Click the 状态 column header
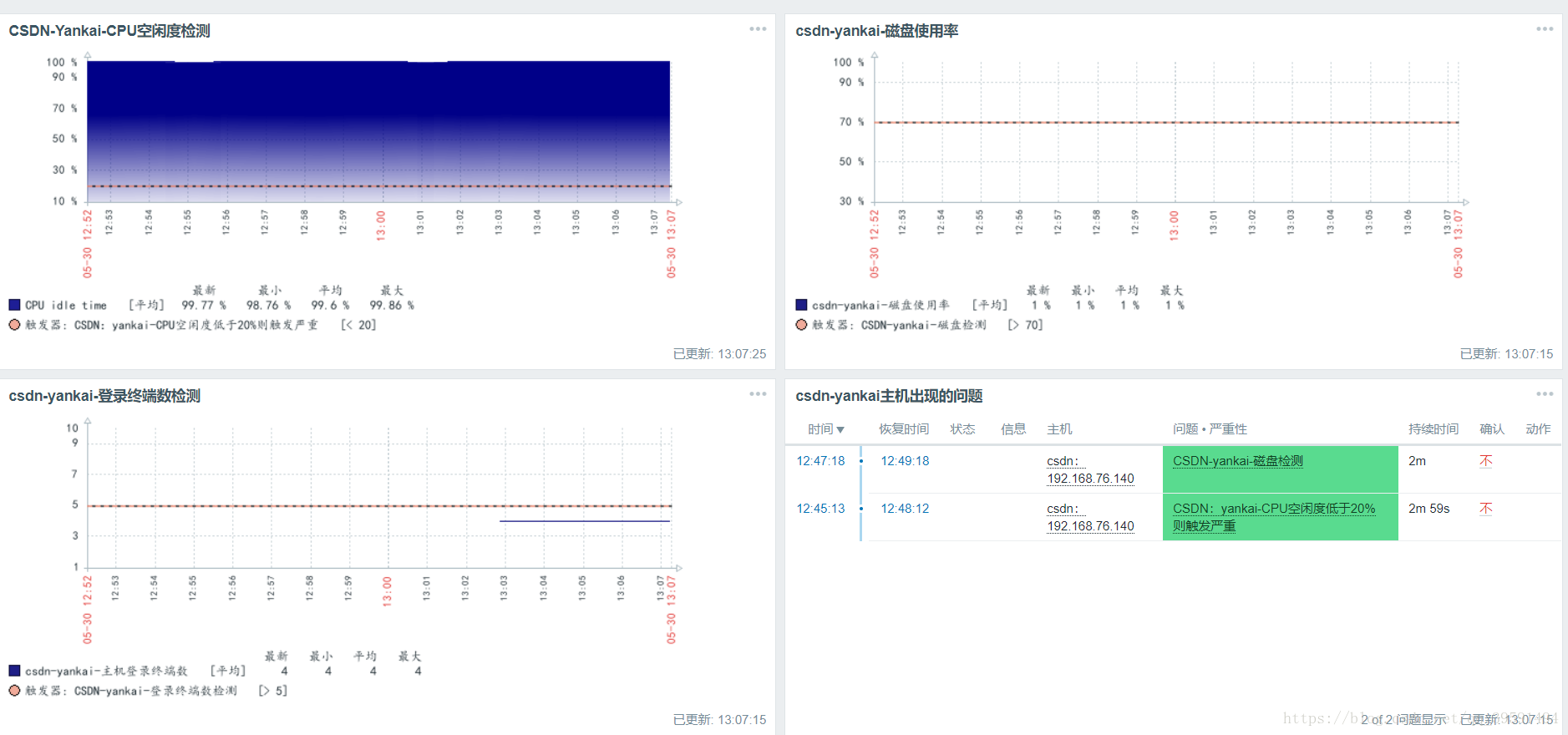The width and height of the screenshot is (1568, 735). tap(962, 429)
